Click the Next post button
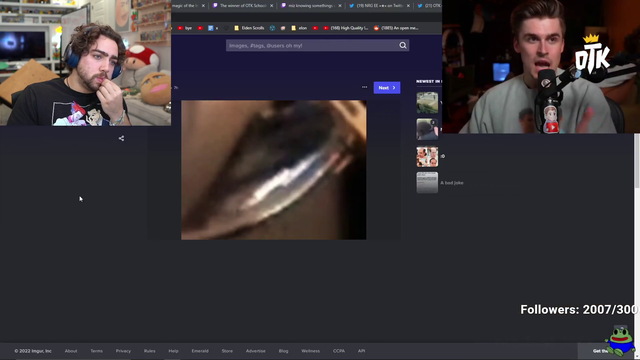This screenshot has height=360, width=640. click(387, 87)
